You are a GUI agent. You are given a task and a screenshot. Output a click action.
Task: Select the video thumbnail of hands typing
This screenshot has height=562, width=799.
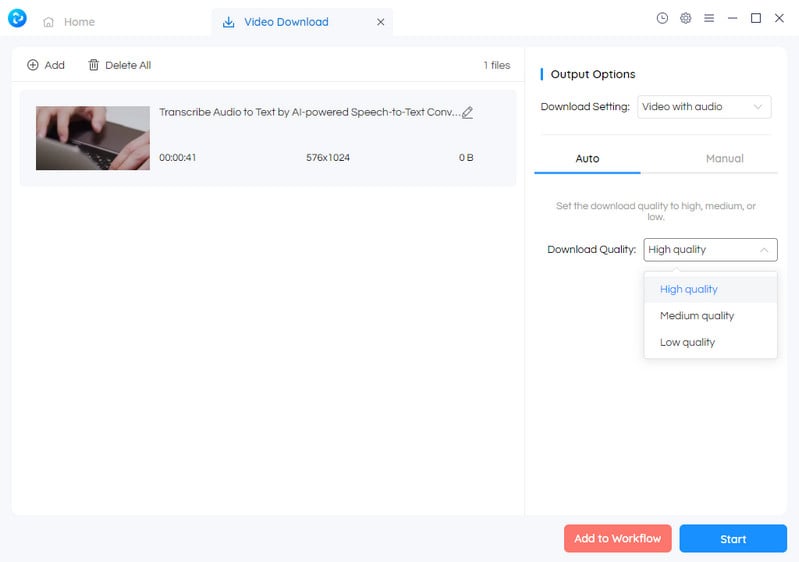(93, 138)
